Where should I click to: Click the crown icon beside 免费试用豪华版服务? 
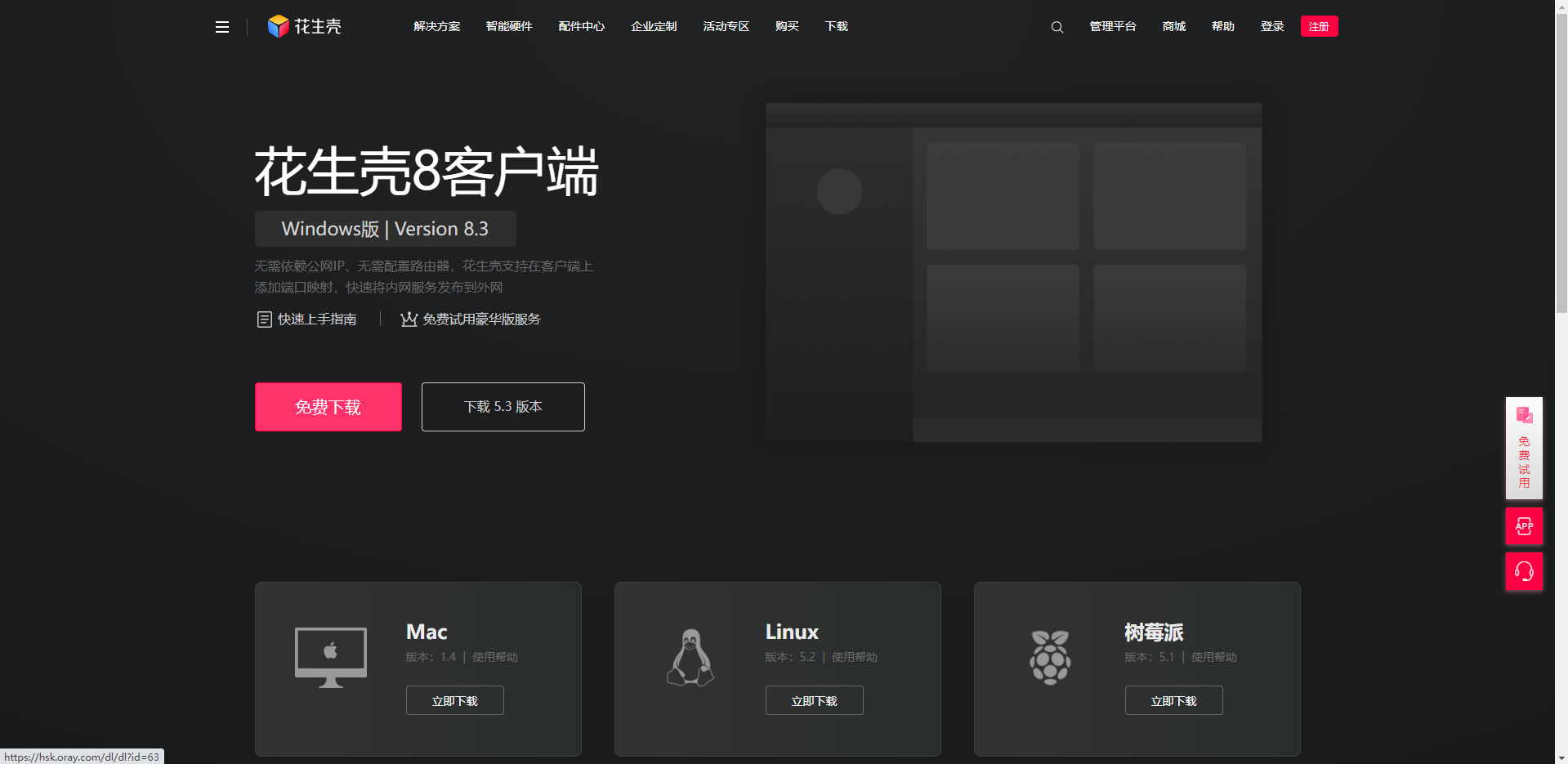[x=408, y=319]
